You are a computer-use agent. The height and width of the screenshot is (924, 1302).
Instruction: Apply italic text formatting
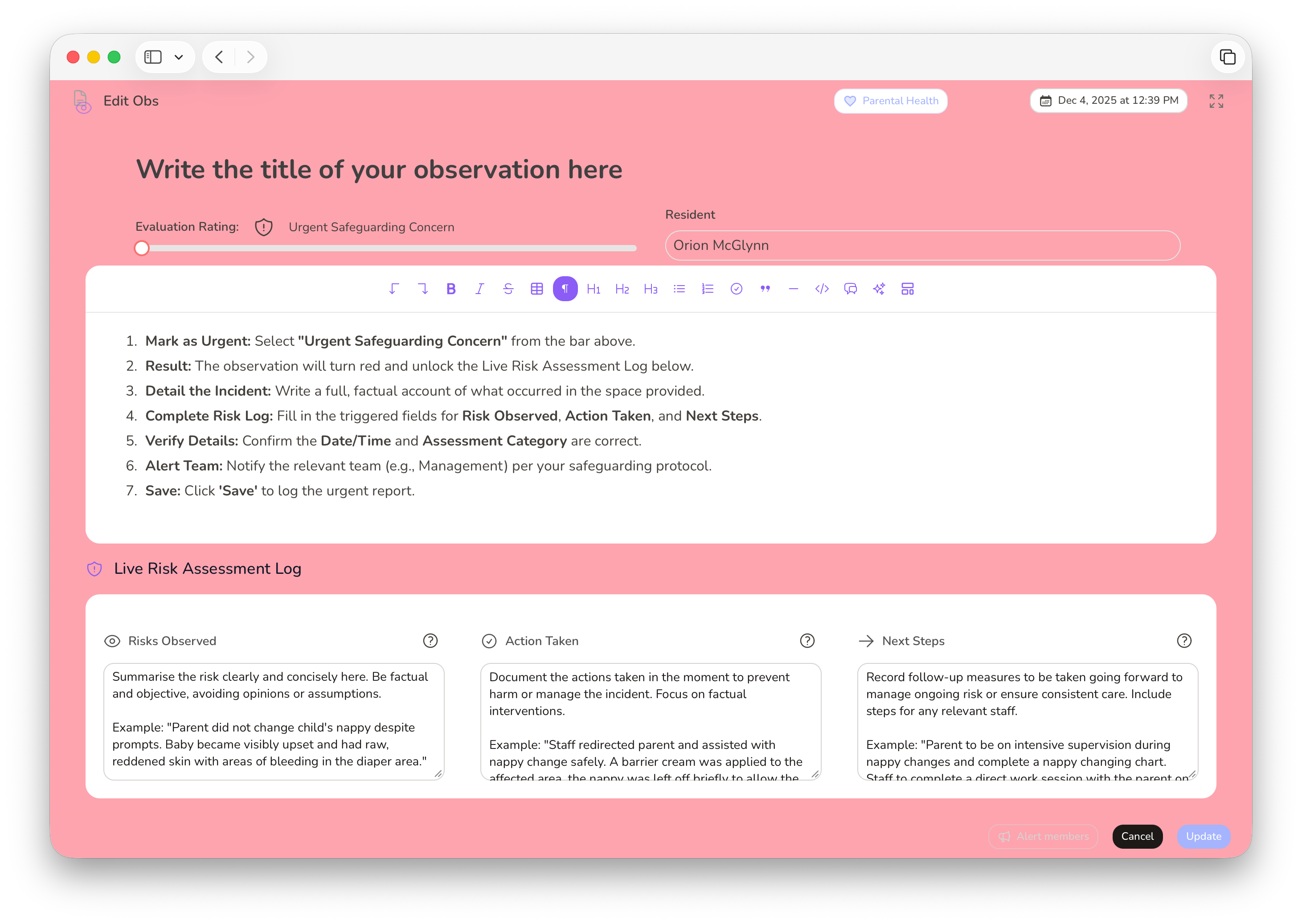pos(480,289)
